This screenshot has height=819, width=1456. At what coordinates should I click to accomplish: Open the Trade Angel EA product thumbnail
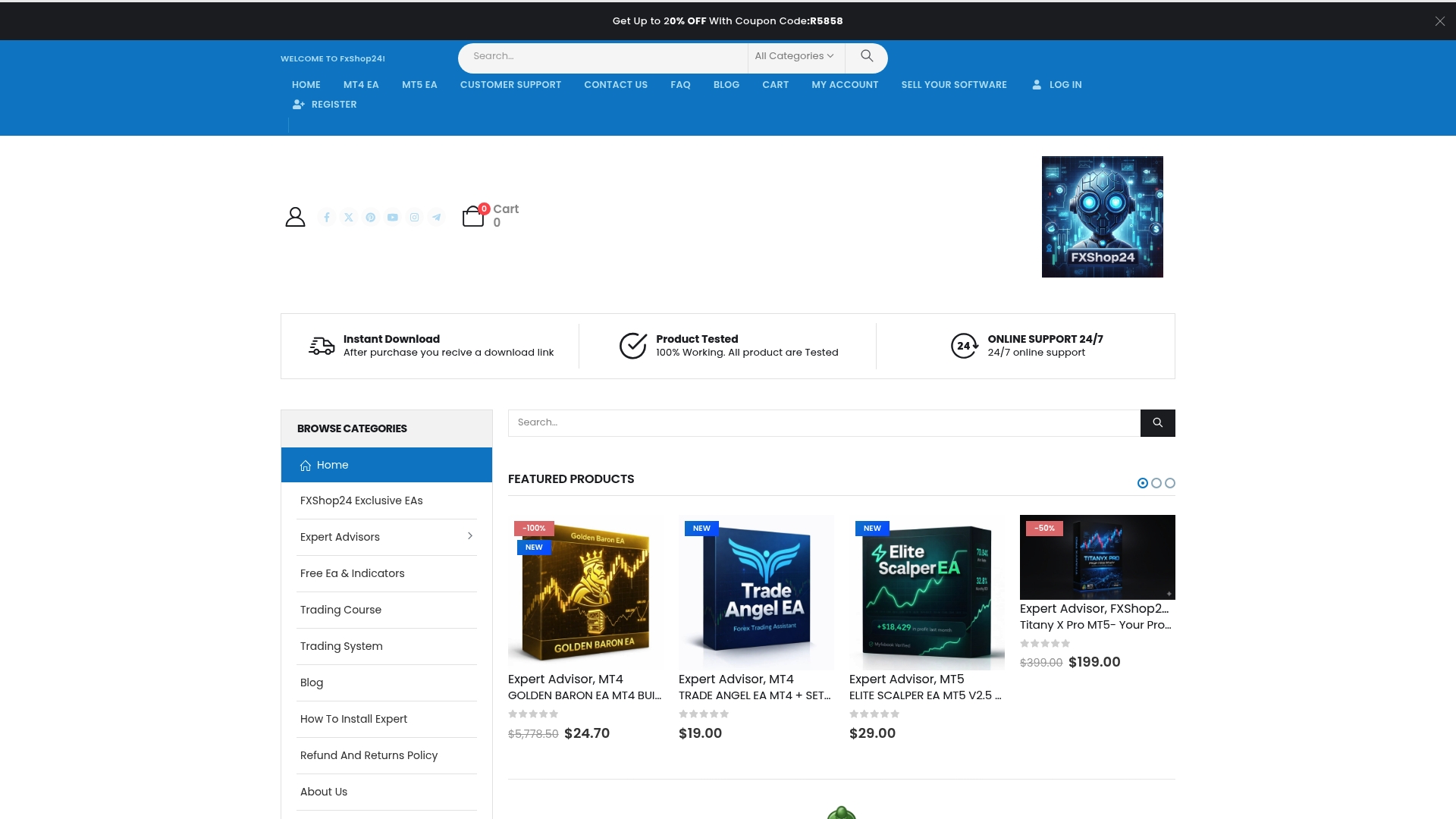755,592
